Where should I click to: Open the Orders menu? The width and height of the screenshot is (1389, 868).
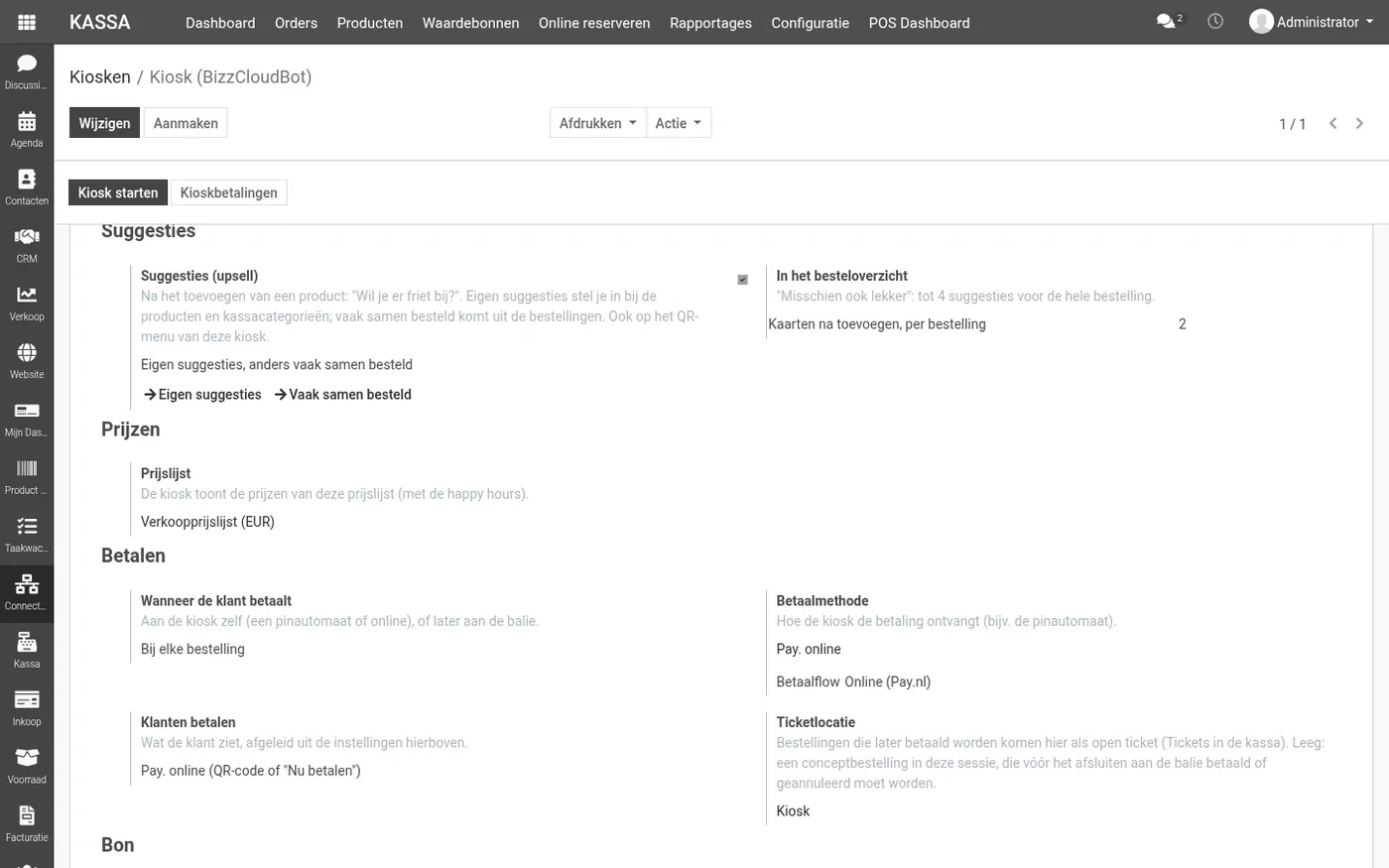tap(297, 23)
